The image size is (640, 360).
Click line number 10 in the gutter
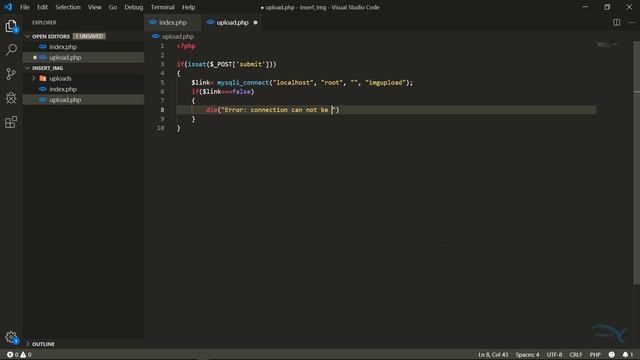click(x=161, y=128)
